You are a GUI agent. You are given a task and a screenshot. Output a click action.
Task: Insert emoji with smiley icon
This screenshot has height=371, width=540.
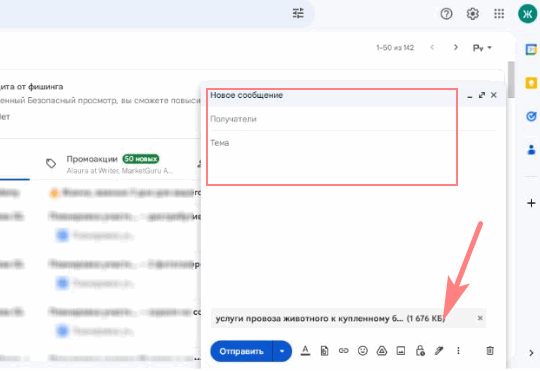[x=363, y=351]
